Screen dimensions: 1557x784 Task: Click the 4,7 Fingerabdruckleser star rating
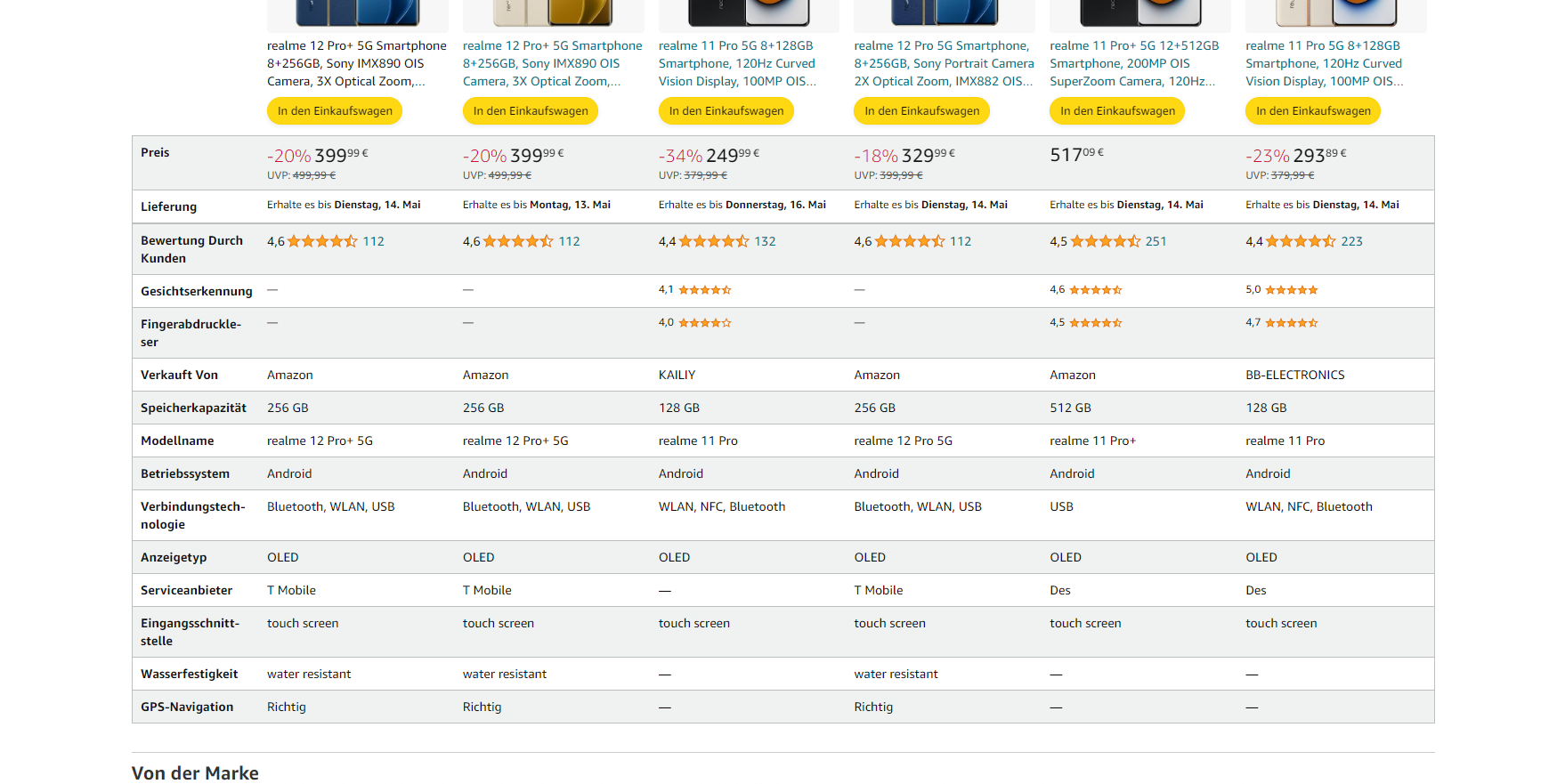[x=1292, y=323]
